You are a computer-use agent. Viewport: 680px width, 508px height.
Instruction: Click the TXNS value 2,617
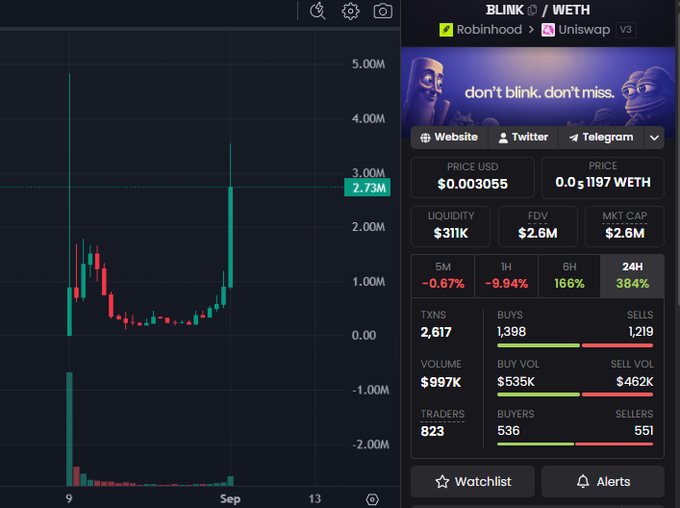436,332
